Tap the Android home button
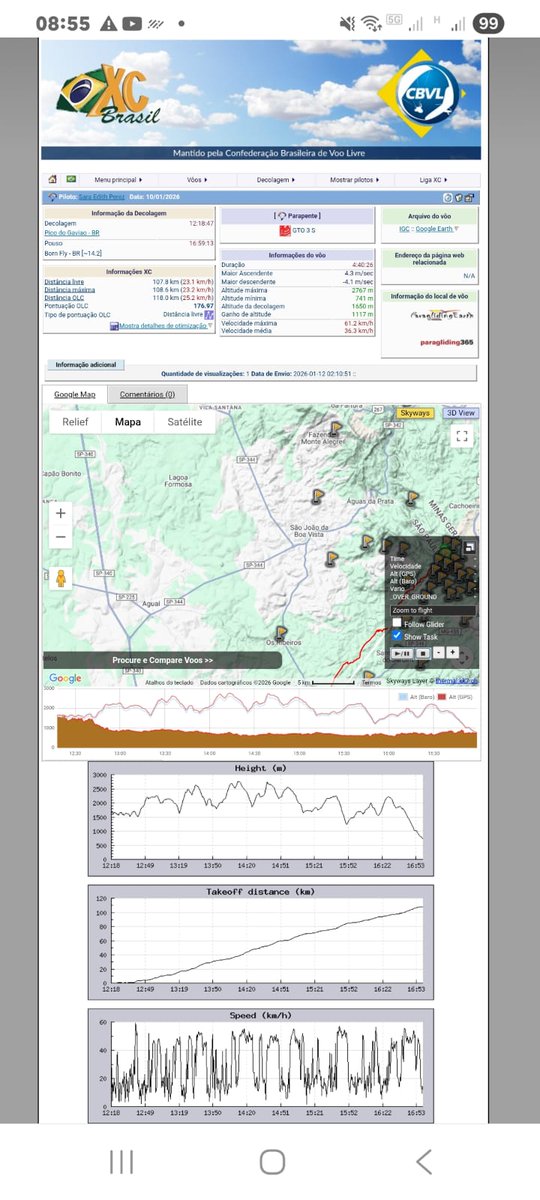 point(272,1161)
